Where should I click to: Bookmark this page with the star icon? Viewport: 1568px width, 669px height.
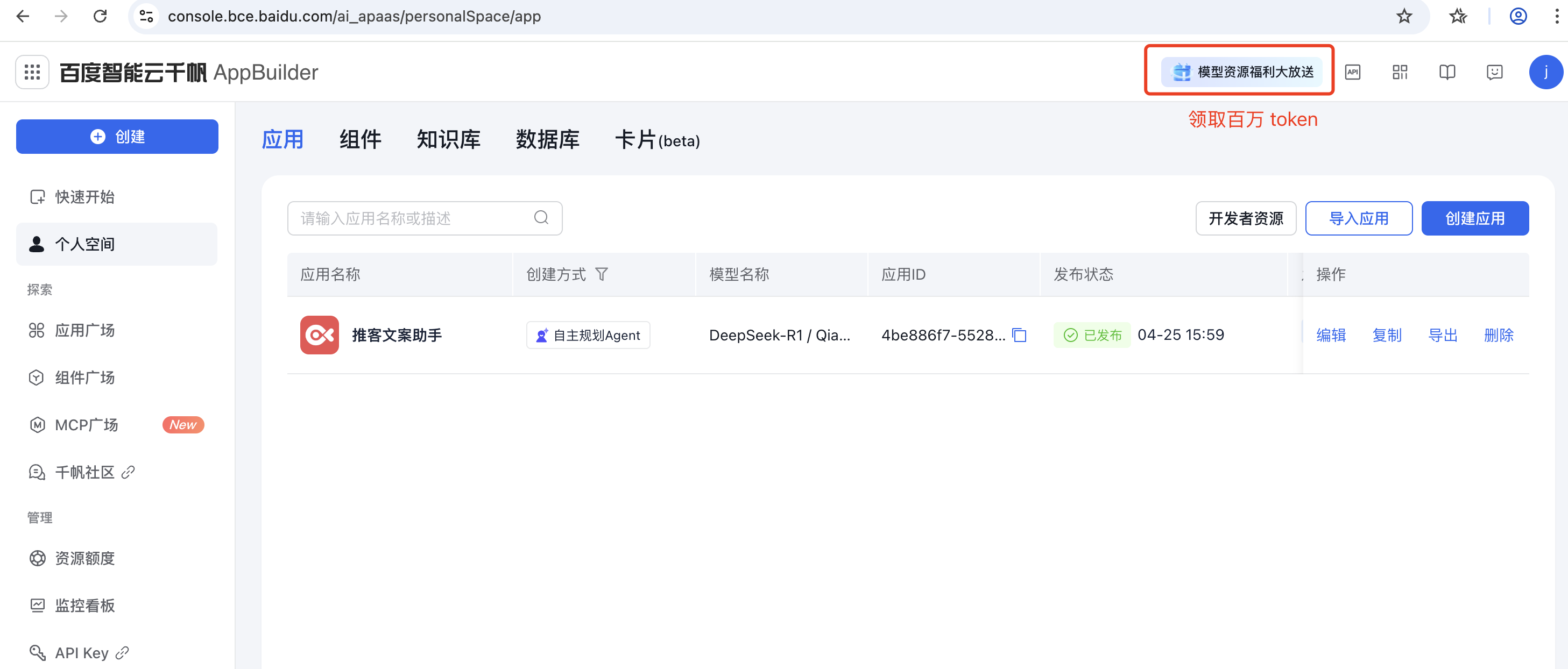click(1404, 17)
